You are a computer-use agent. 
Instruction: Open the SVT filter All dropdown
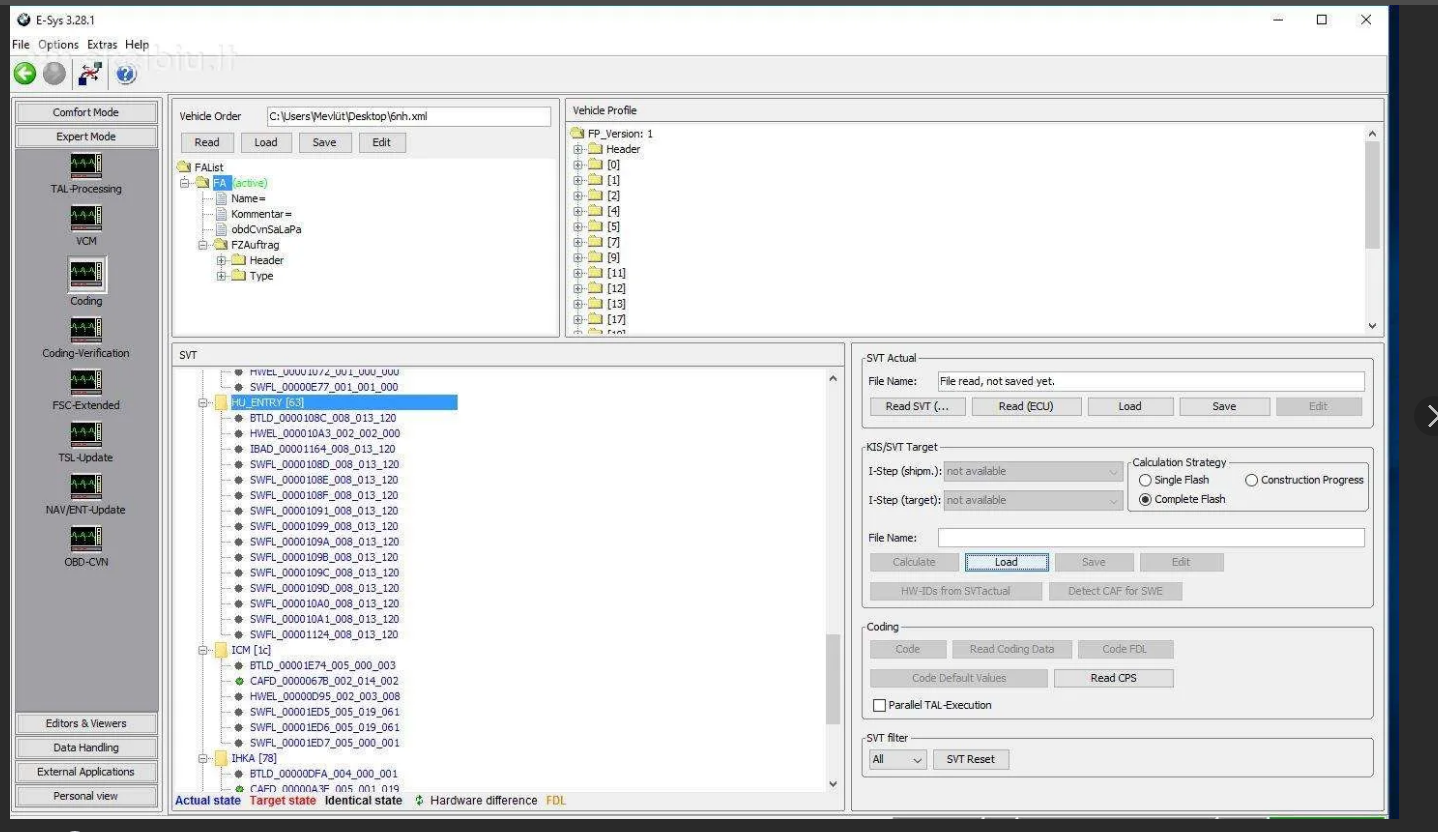(x=898, y=760)
